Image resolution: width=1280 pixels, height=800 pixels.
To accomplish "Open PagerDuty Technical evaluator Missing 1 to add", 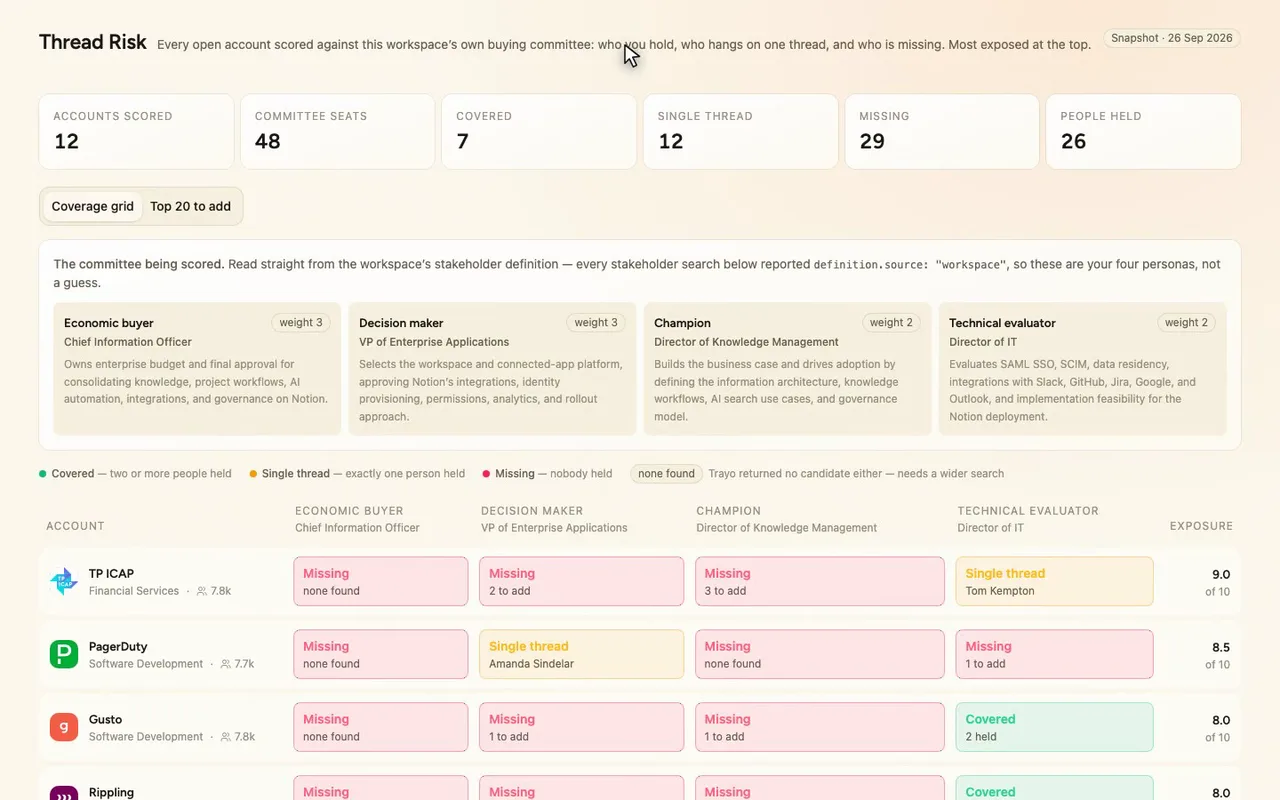I will (1054, 655).
